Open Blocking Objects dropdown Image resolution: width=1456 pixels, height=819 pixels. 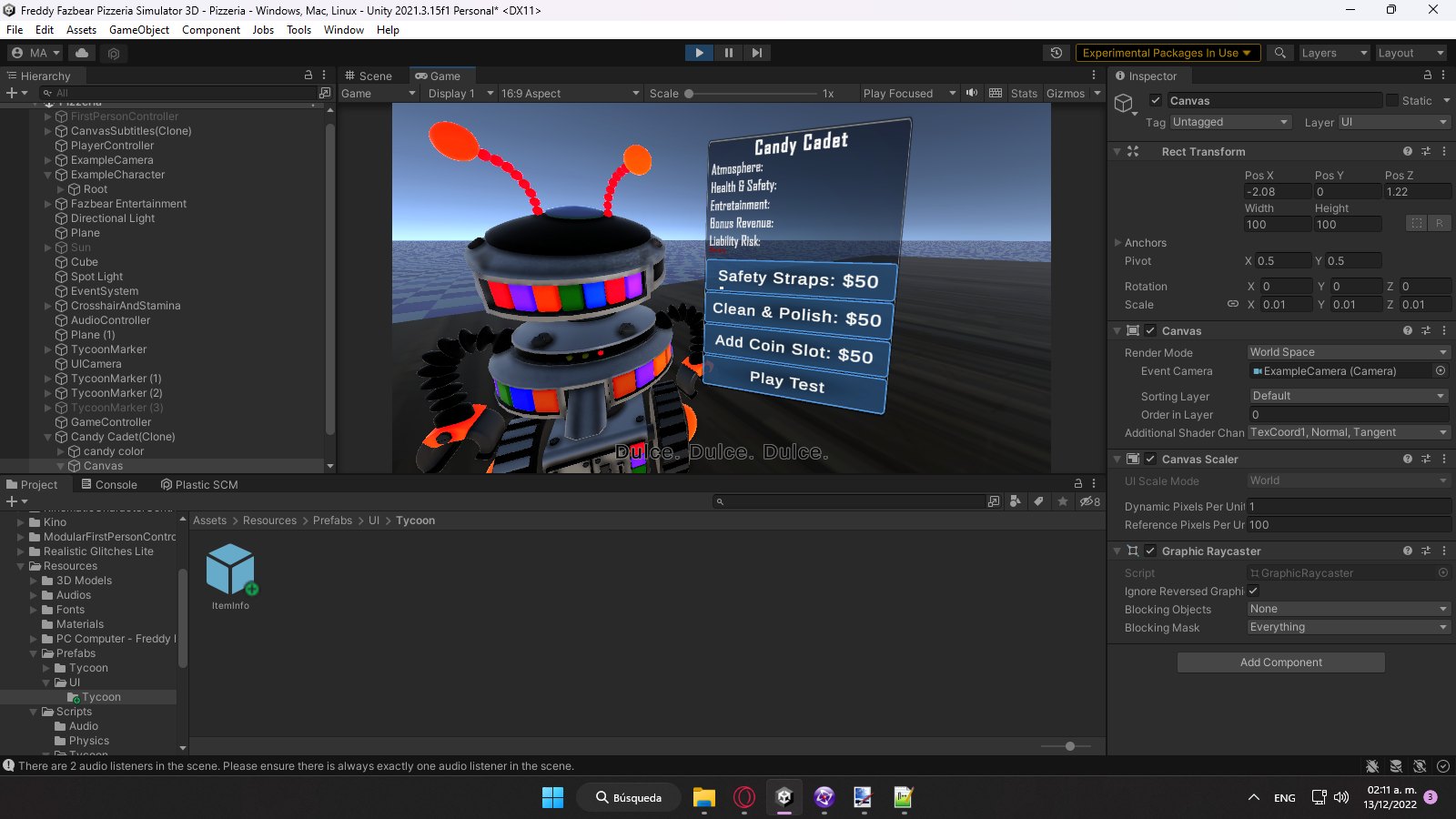point(1349,609)
